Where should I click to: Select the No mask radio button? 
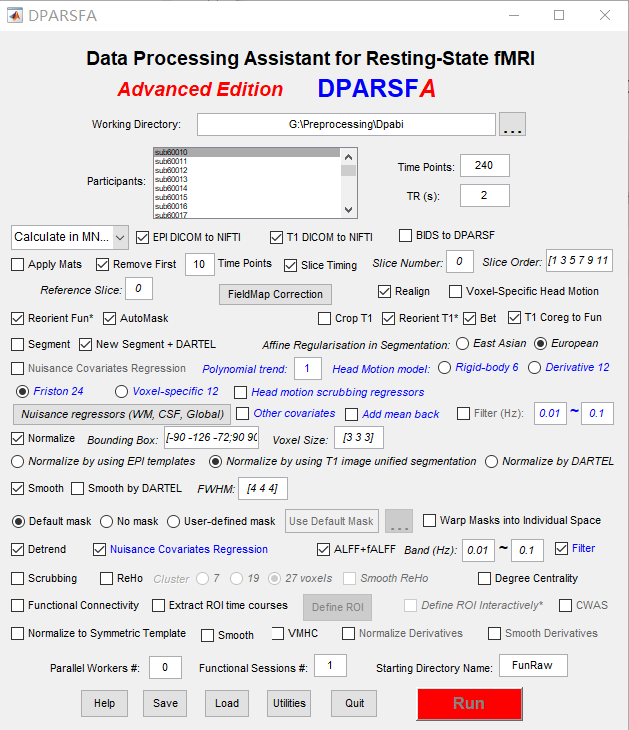108,521
